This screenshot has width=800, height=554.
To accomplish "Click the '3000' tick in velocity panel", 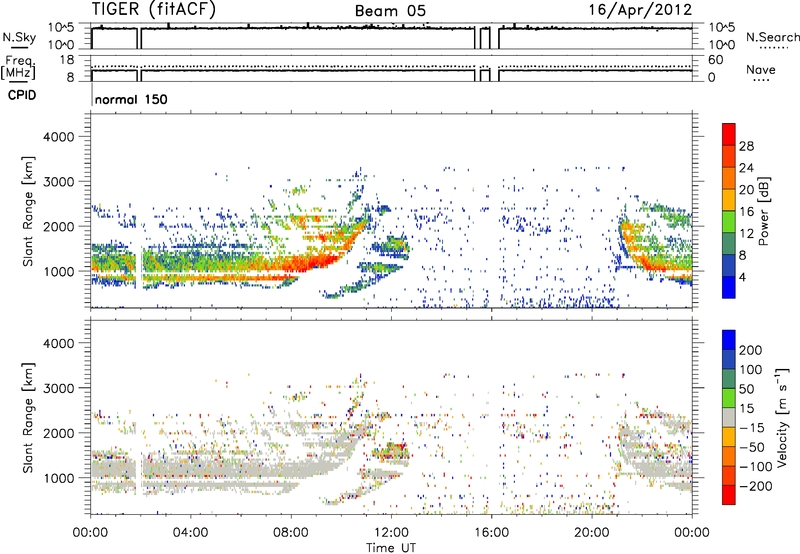I will coord(58,388).
